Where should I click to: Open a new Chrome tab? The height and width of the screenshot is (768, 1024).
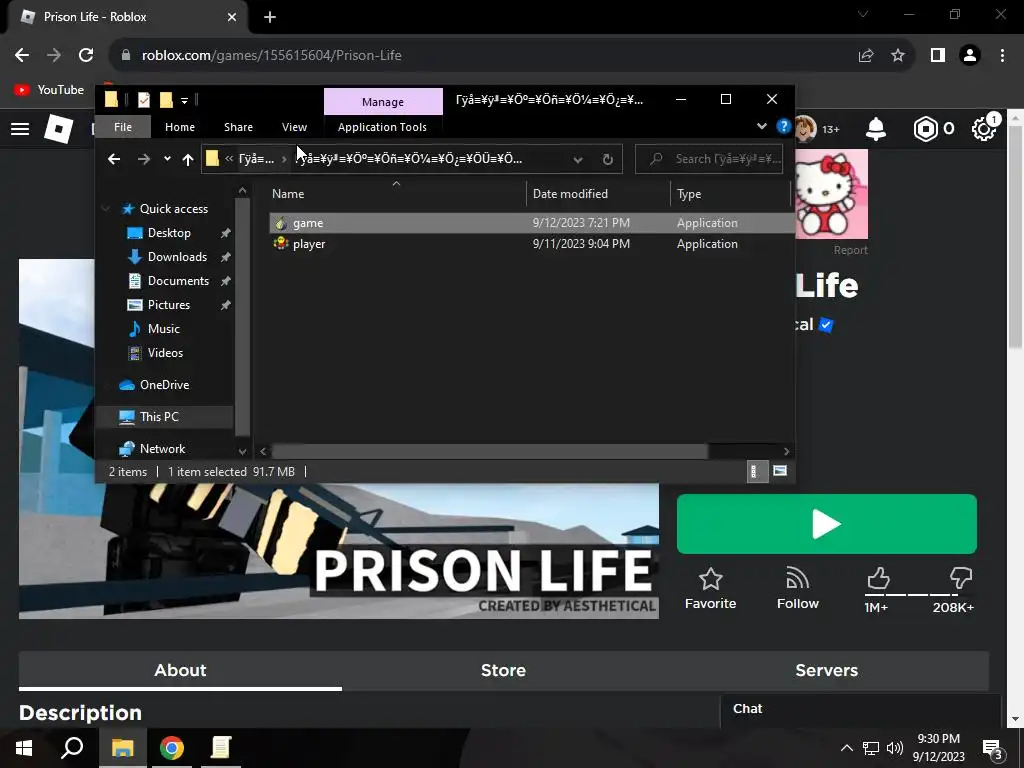pyautogui.click(x=270, y=18)
